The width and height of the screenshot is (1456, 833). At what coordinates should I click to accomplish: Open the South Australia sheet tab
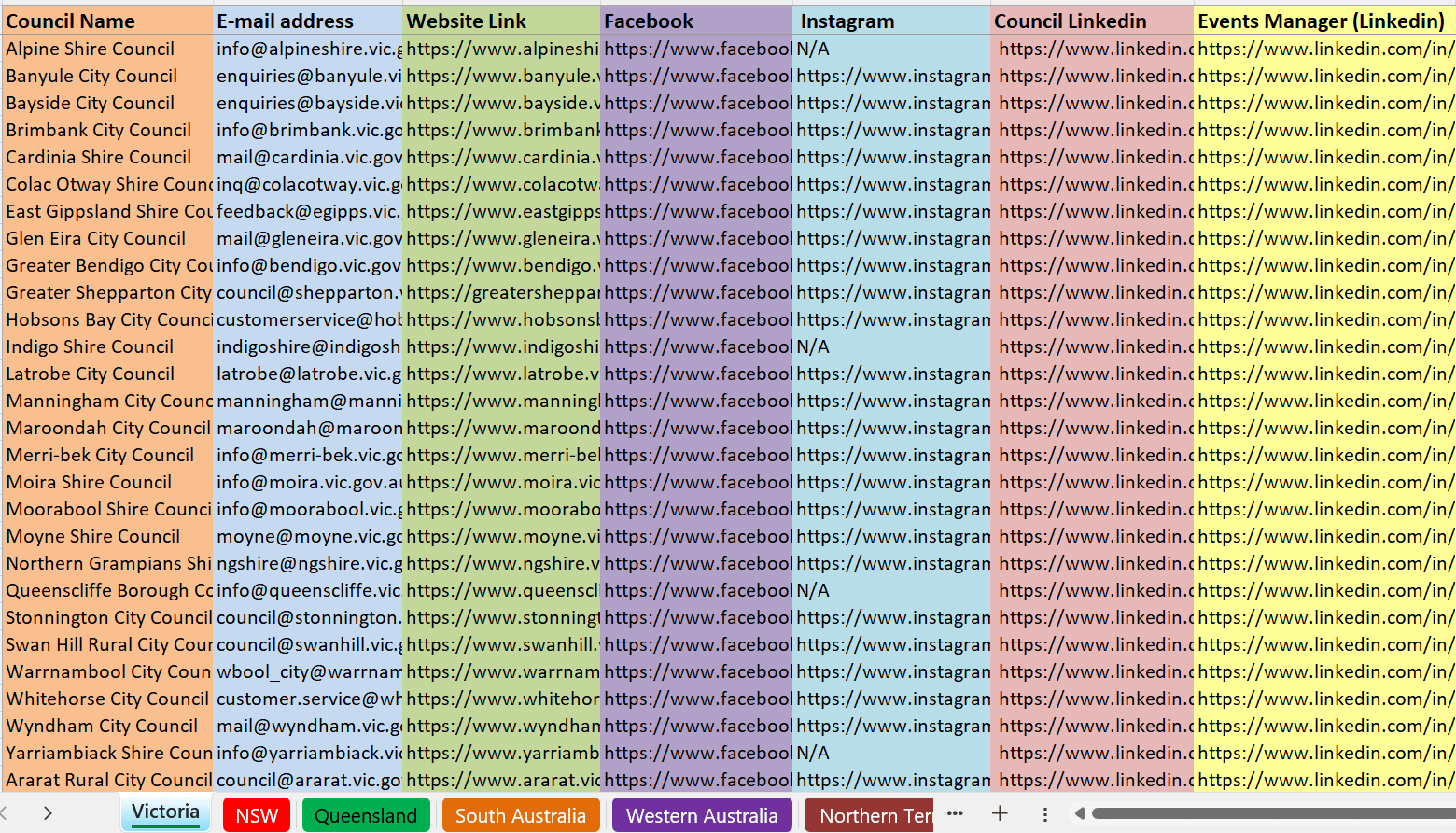point(521,815)
